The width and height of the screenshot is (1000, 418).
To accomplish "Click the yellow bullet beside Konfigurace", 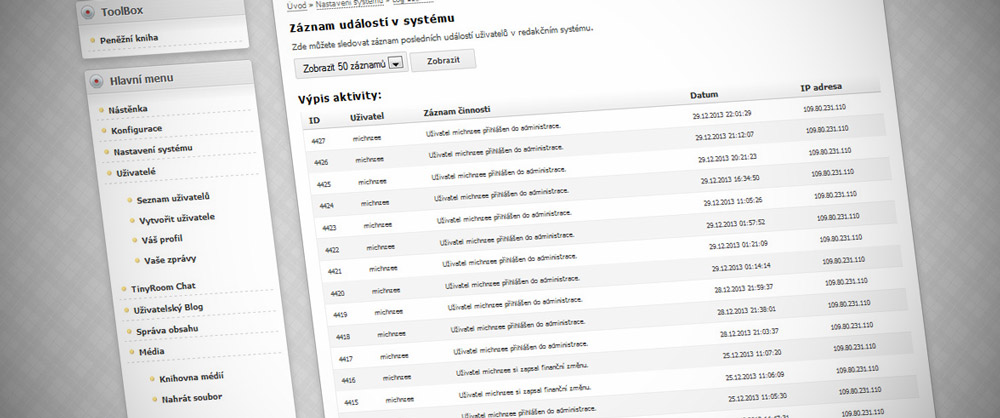I will click(x=103, y=130).
